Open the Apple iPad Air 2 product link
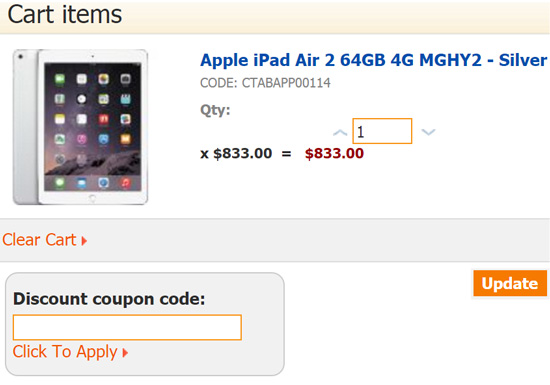This screenshot has height=385, width=550. point(373,60)
